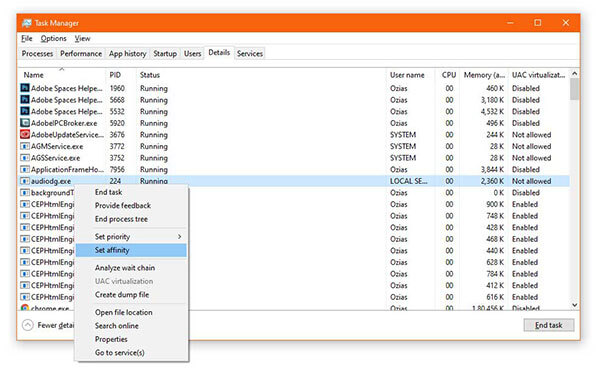Click the Chrome icon in the last row
The image size is (600, 368).
click(x=25, y=307)
